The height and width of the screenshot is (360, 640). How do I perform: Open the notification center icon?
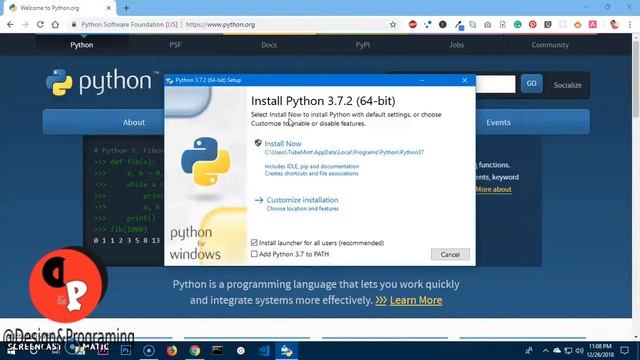pos(624,351)
